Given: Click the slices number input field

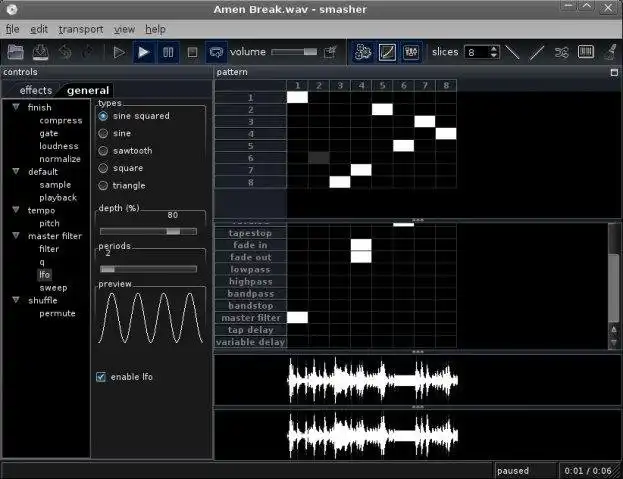Looking at the screenshot, I should coord(476,52).
